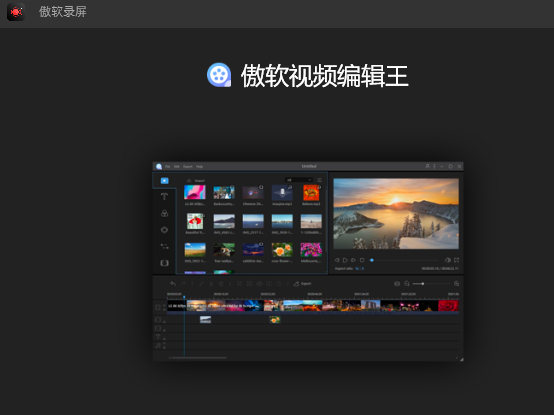Select the orange rose flower thumbnail
The height and width of the screenshot is (415, 554).
[282, 250]
